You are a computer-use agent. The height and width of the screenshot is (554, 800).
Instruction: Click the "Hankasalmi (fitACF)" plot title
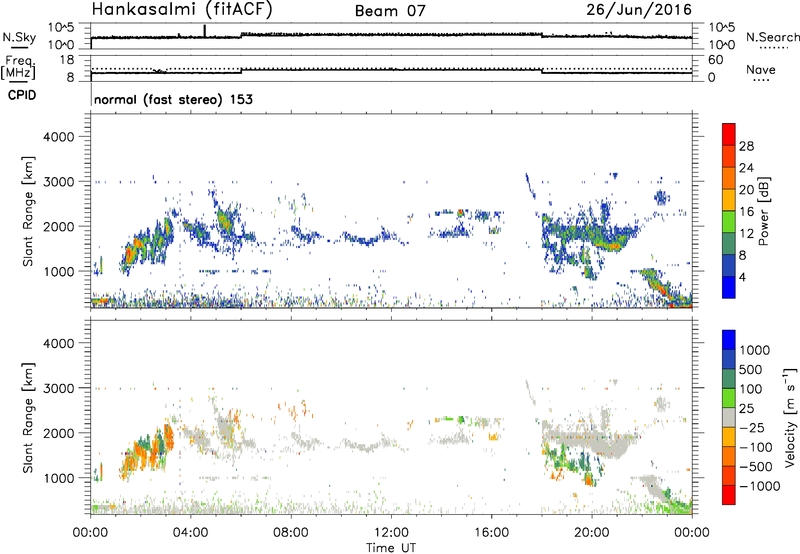182,10
